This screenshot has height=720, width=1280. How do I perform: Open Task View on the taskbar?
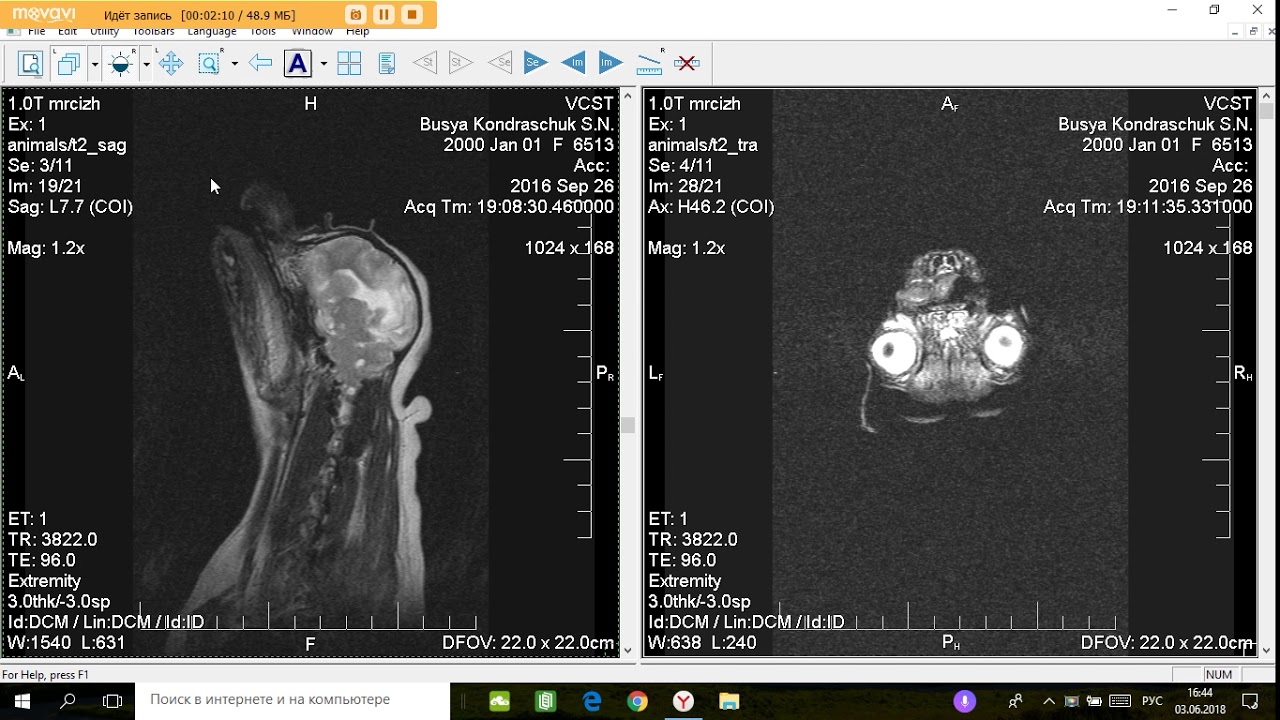pyautogui.click(x=113, y=700)
